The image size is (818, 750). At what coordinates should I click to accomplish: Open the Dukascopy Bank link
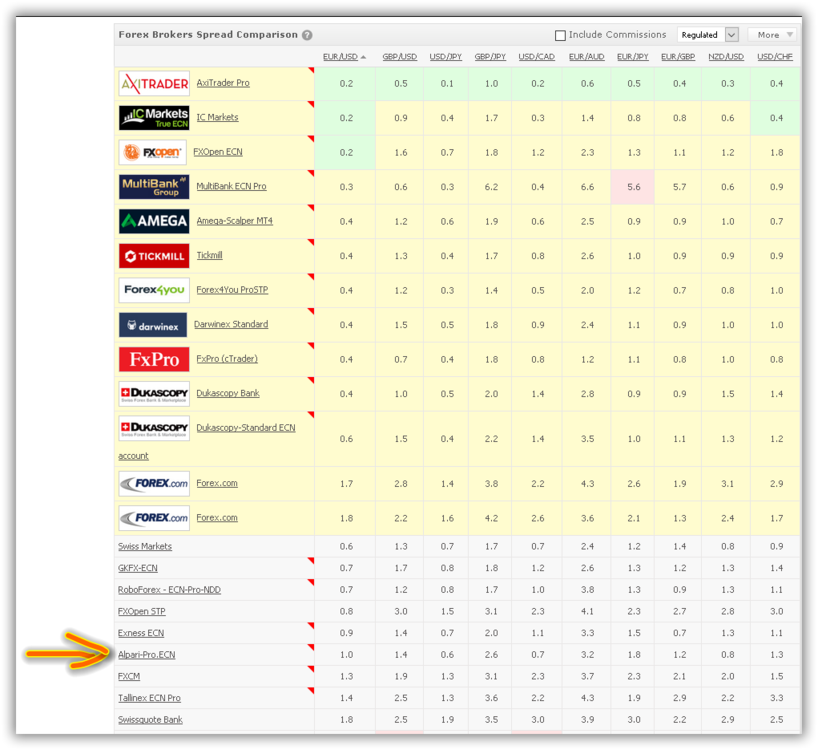click(x=227, y=393)
